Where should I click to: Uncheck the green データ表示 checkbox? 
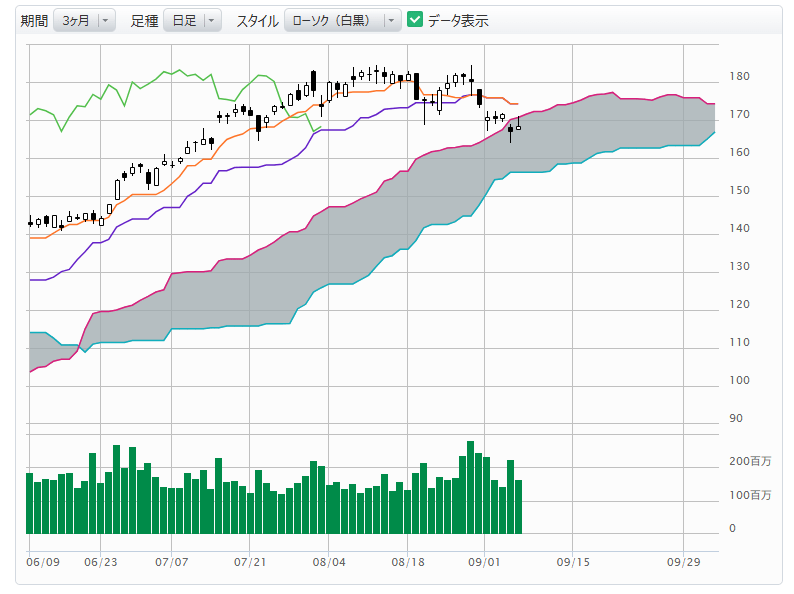(x=415, y=20)
